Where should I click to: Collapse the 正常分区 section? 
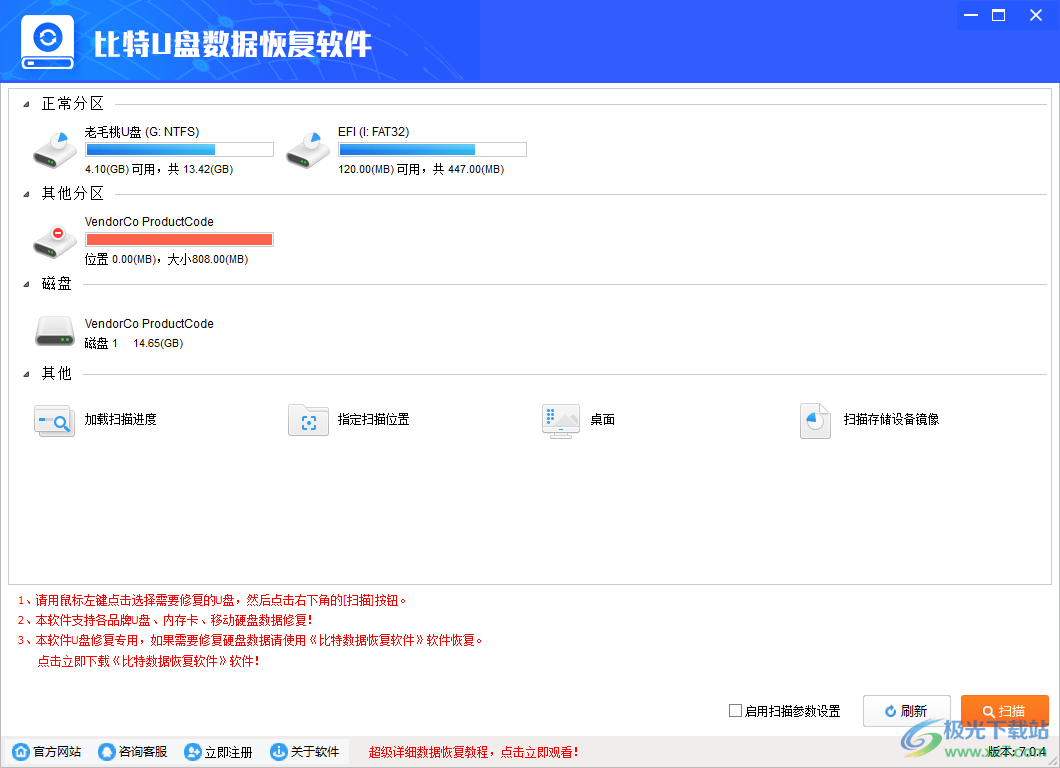click(x=26, y=104)
